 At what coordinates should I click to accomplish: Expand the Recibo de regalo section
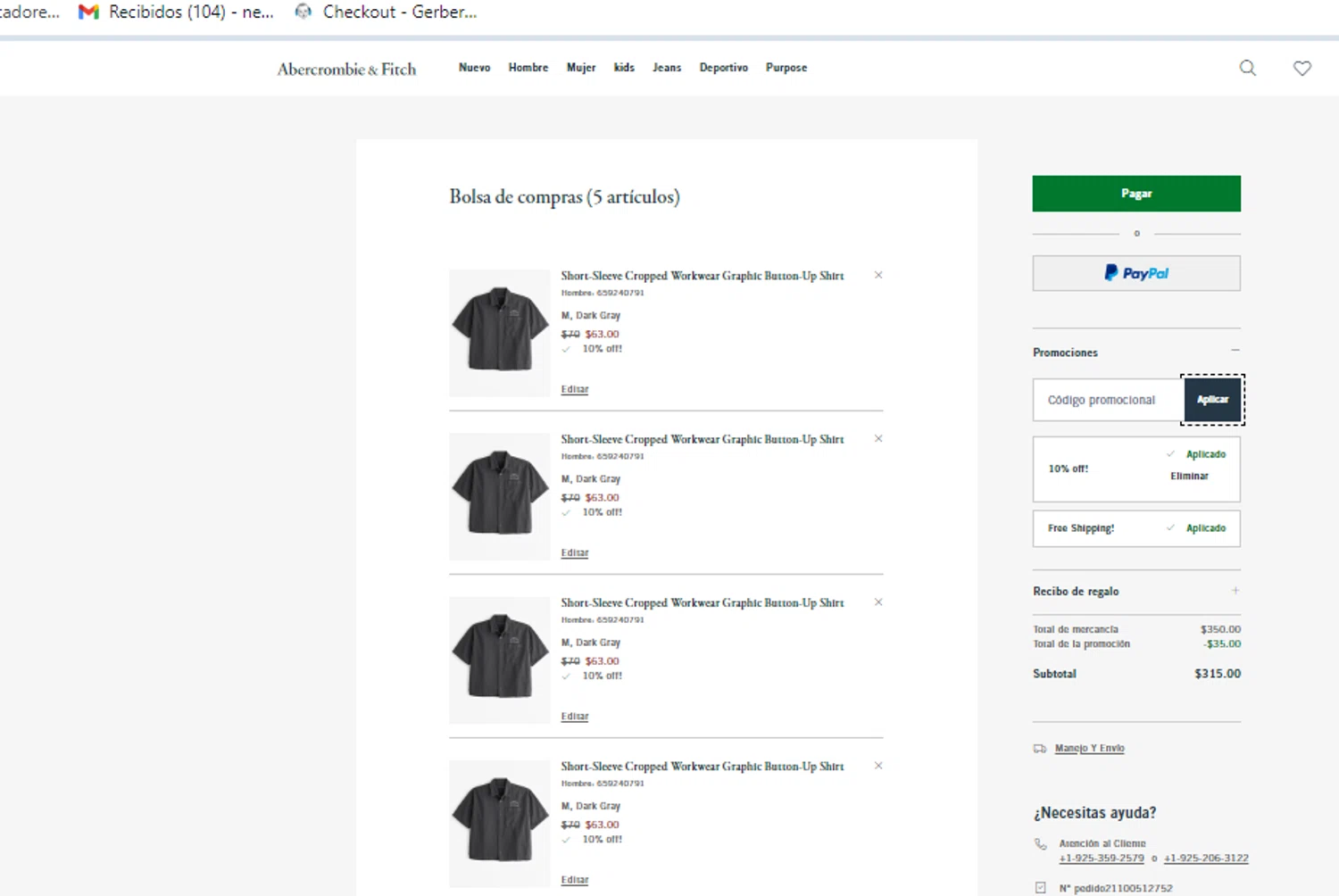coord(1235,591)
